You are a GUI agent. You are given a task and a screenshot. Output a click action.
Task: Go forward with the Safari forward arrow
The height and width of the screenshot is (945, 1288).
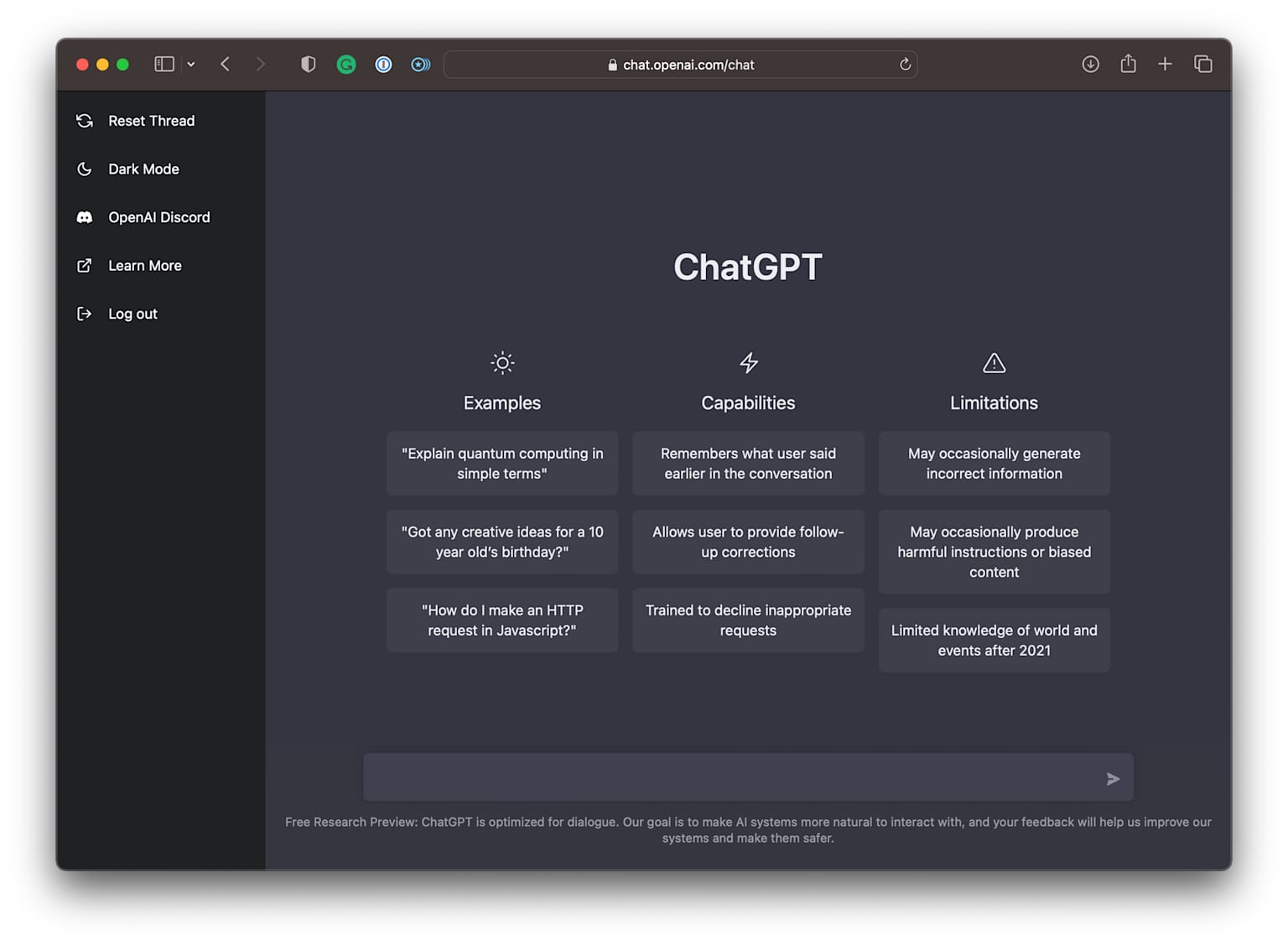tap(261, 65)
